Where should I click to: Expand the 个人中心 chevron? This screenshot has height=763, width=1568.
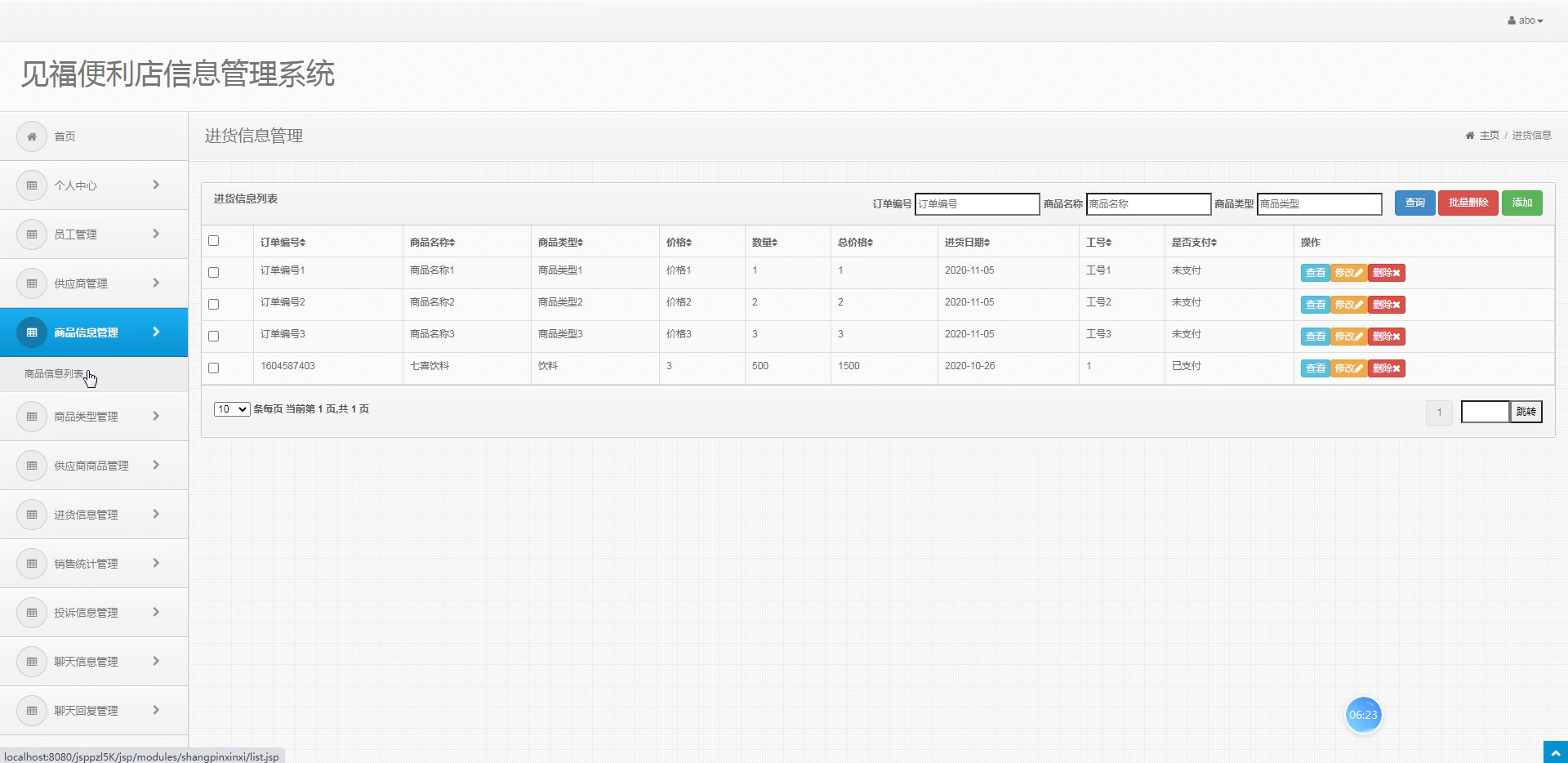pyautogui.click(x=156, y=185)
